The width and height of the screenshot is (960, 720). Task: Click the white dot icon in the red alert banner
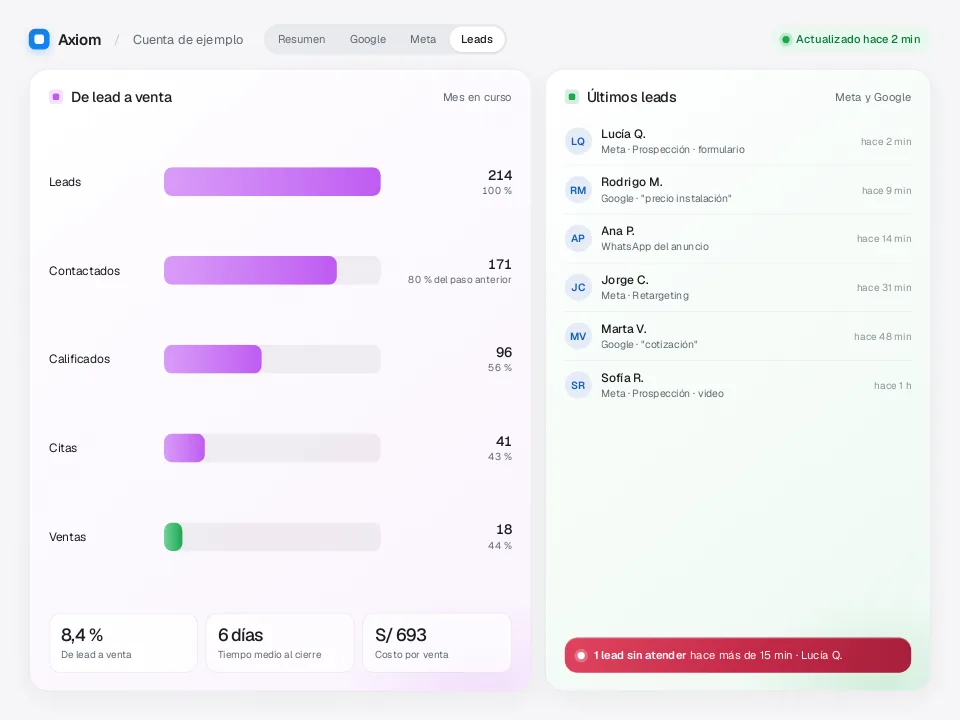581,655
